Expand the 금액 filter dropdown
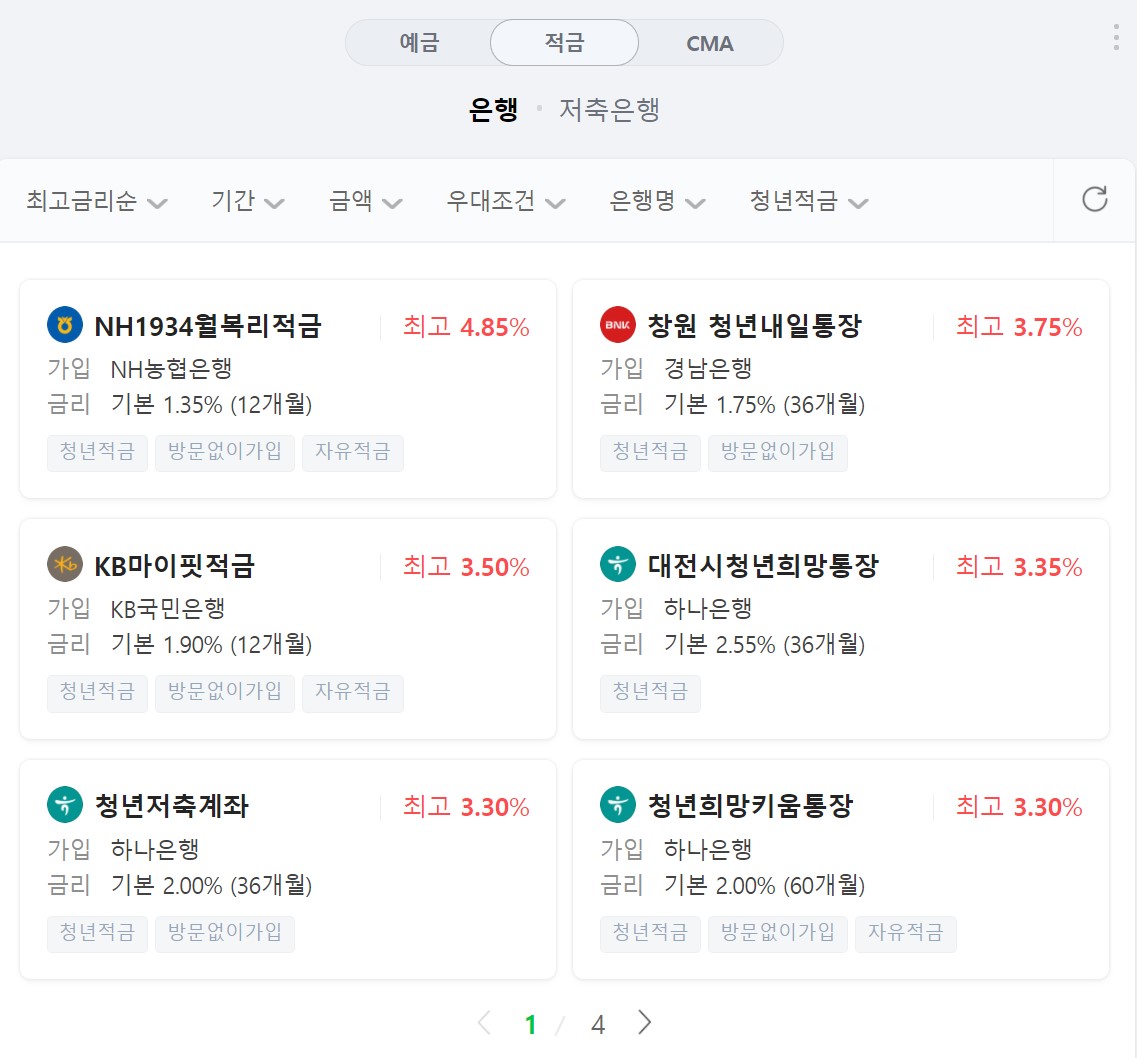1137x1058 pixels. (365, 201)
